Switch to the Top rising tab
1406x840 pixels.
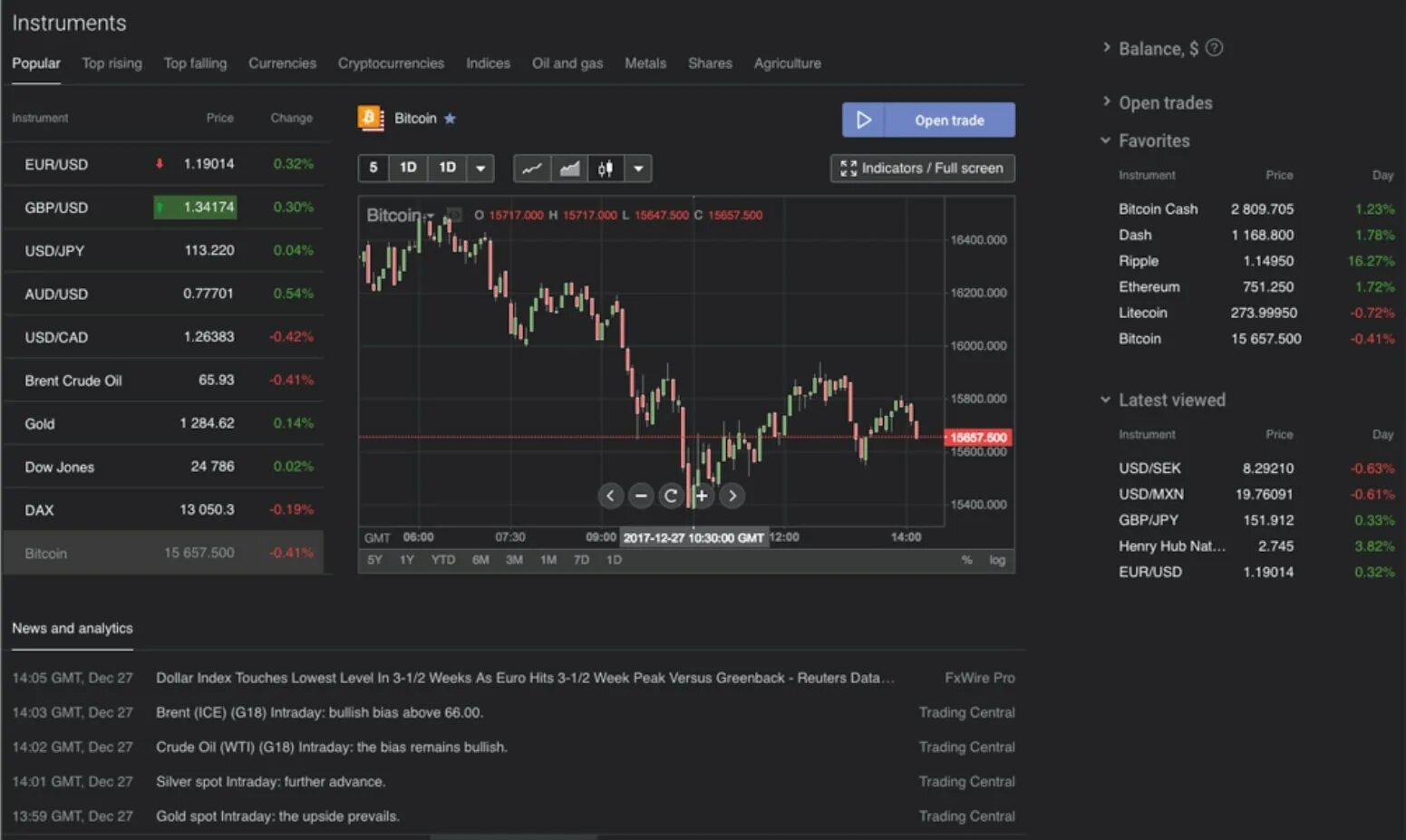tap(112, 63)
